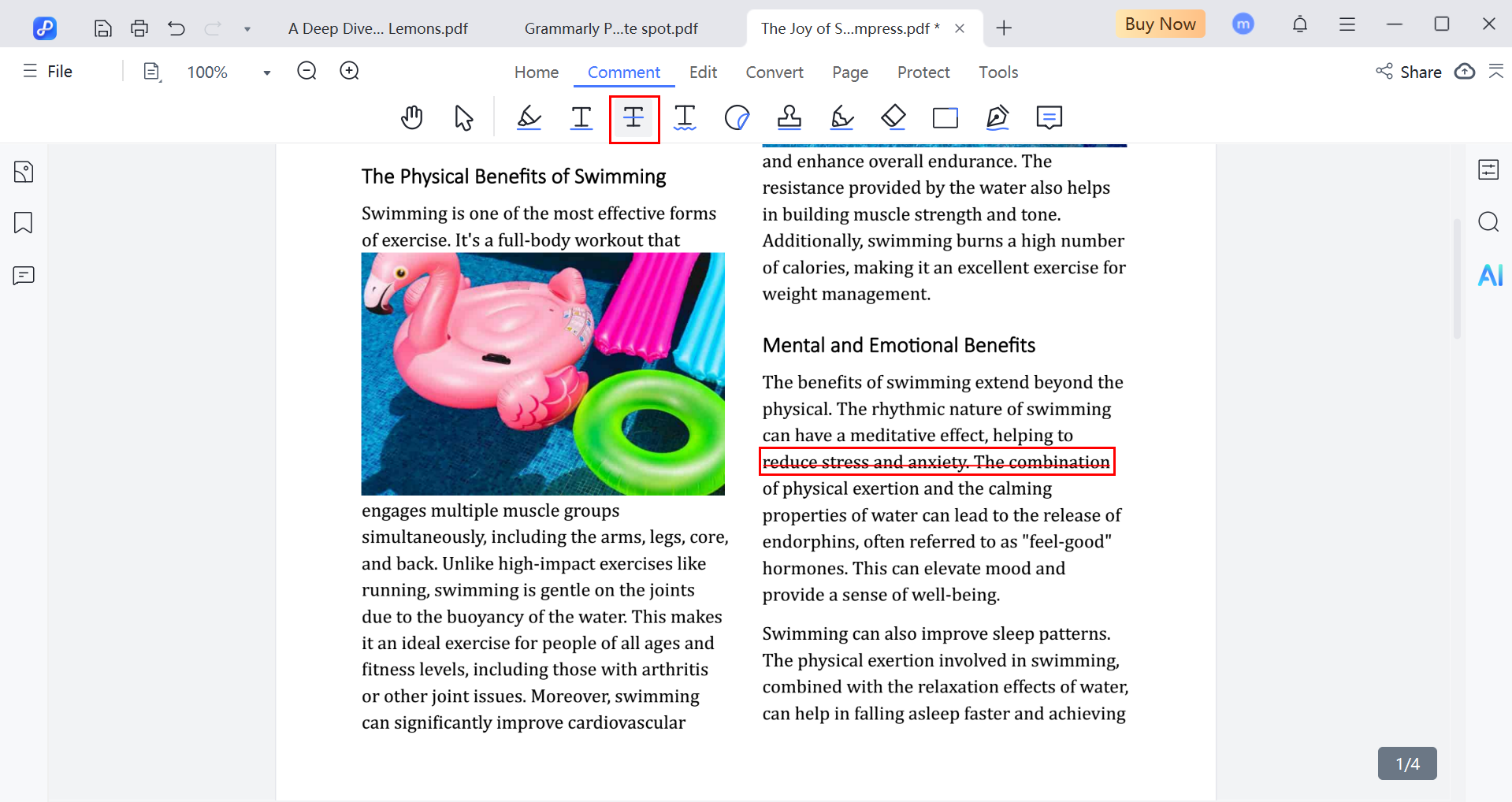1512x802 pixels.
Task: Select the Sticker shape tool
Action: [737, 118]
